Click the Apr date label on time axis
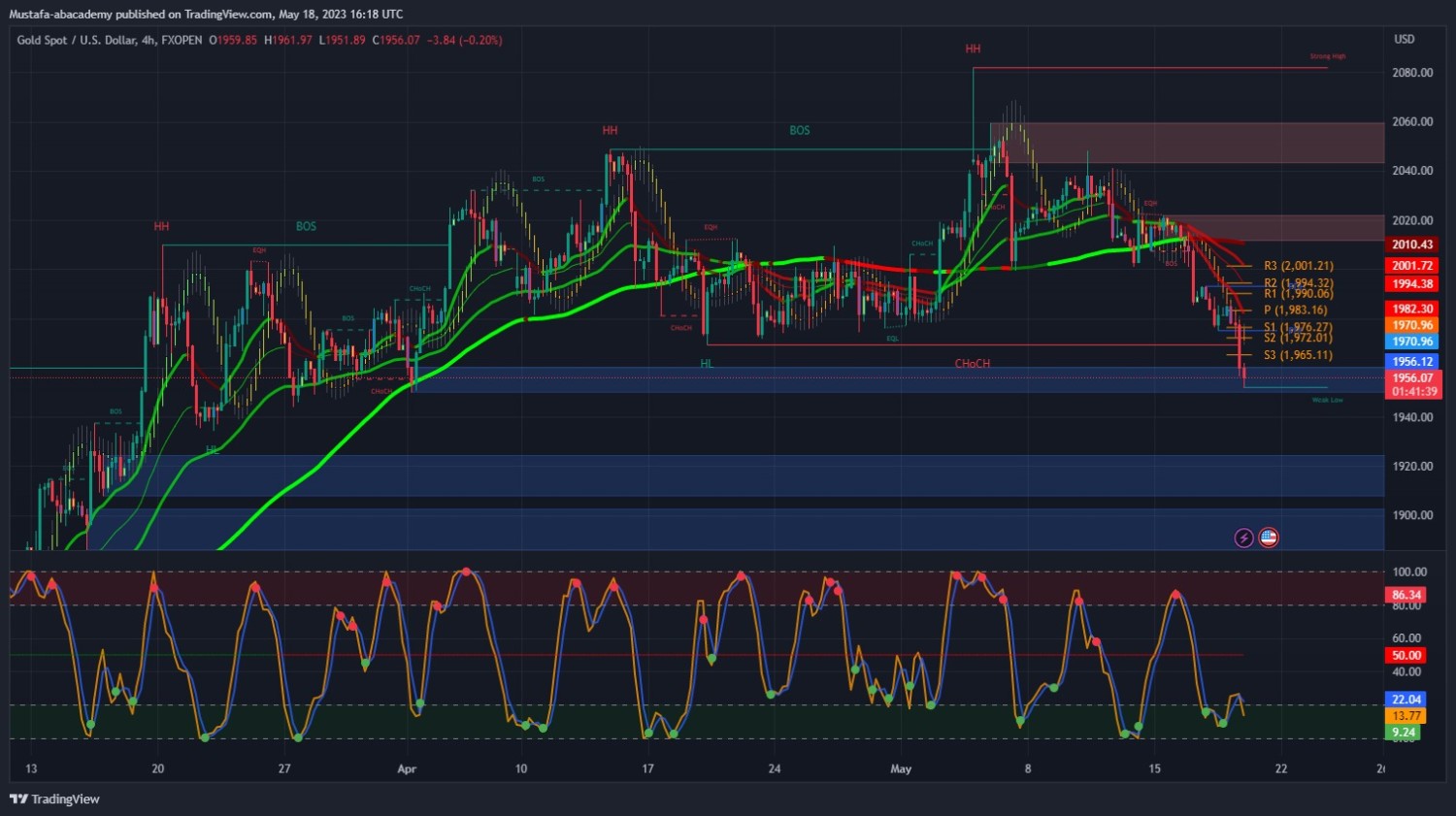 (x=407, y=768)
